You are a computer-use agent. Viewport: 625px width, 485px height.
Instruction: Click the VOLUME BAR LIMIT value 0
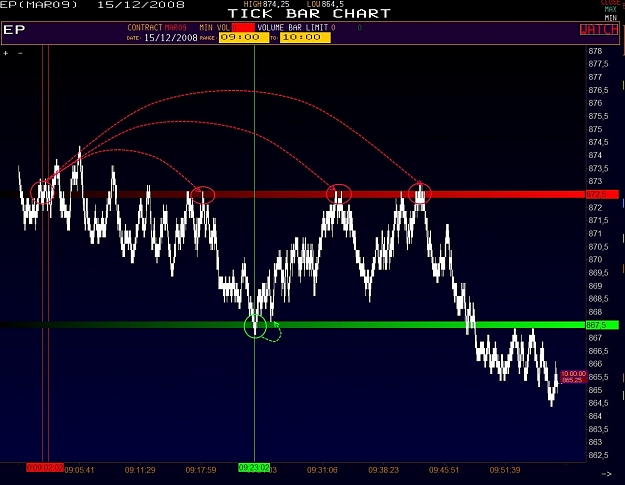pyautogui.click(x=333, y=27)
